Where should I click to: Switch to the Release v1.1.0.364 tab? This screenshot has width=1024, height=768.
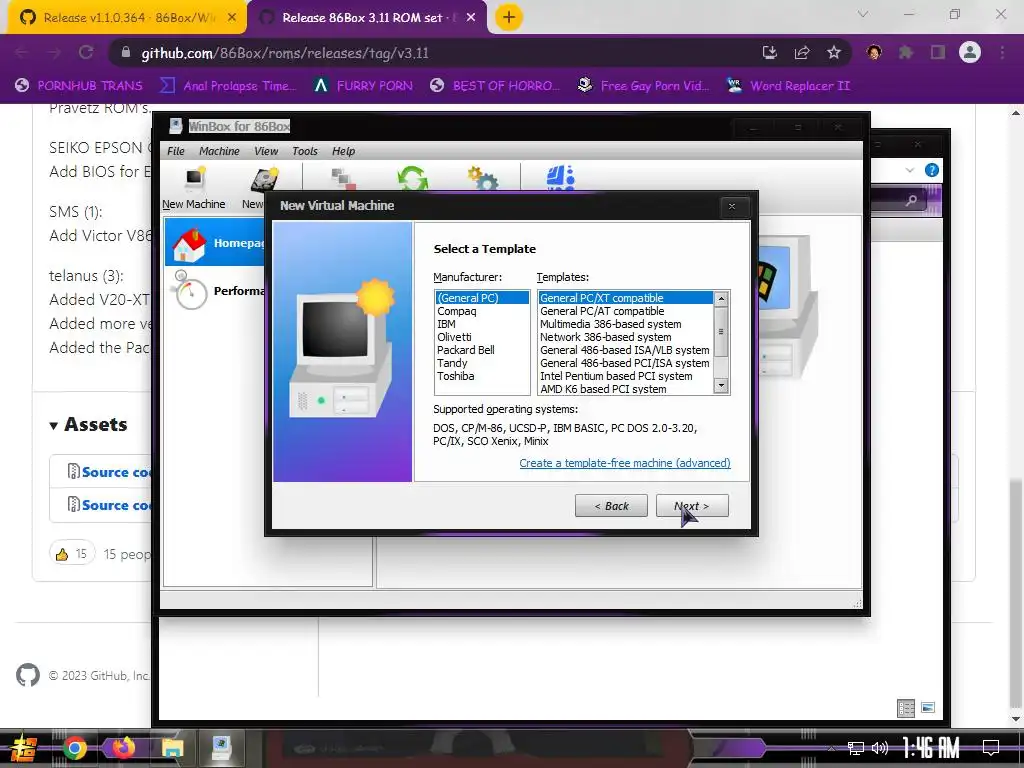(x=127, y=18)
